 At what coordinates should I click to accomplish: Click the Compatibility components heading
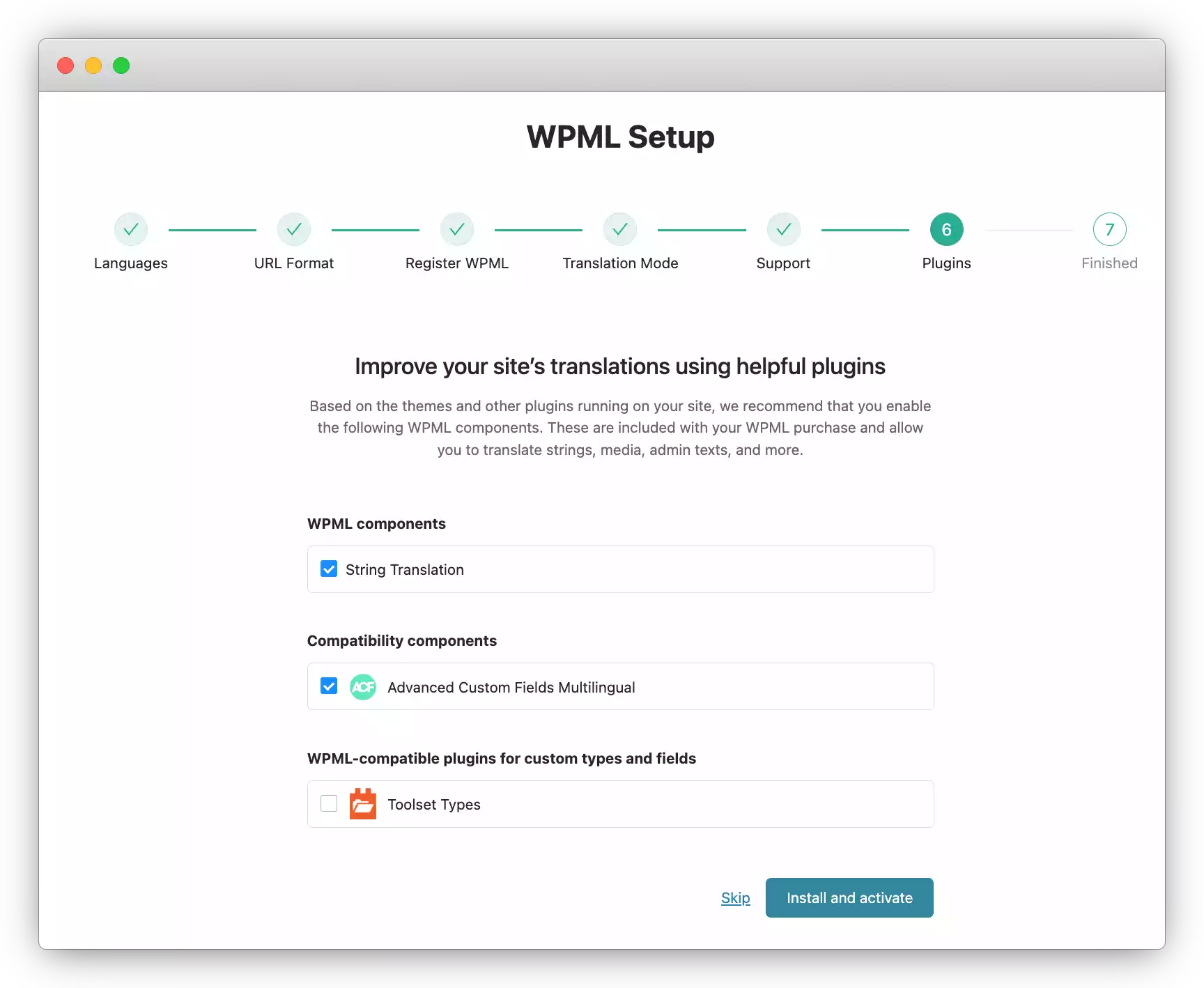pyautogui.click(x=402, y=641)
